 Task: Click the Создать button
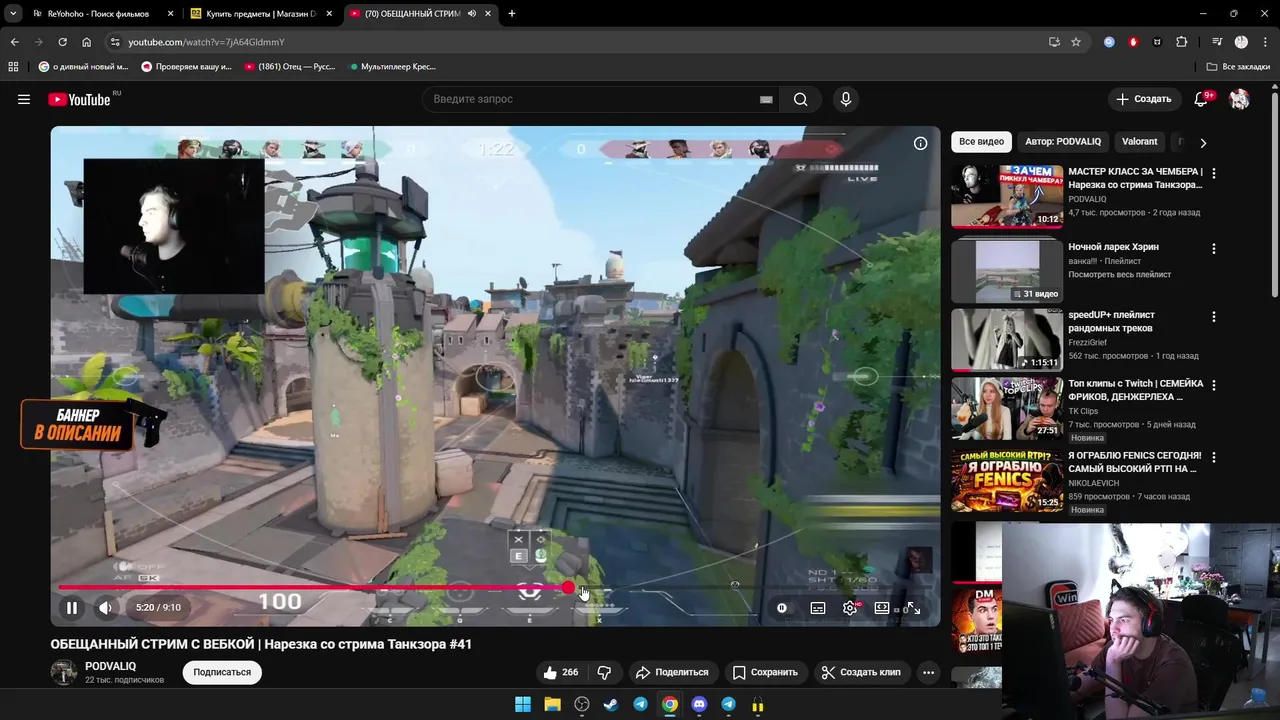pos(1144,99)
